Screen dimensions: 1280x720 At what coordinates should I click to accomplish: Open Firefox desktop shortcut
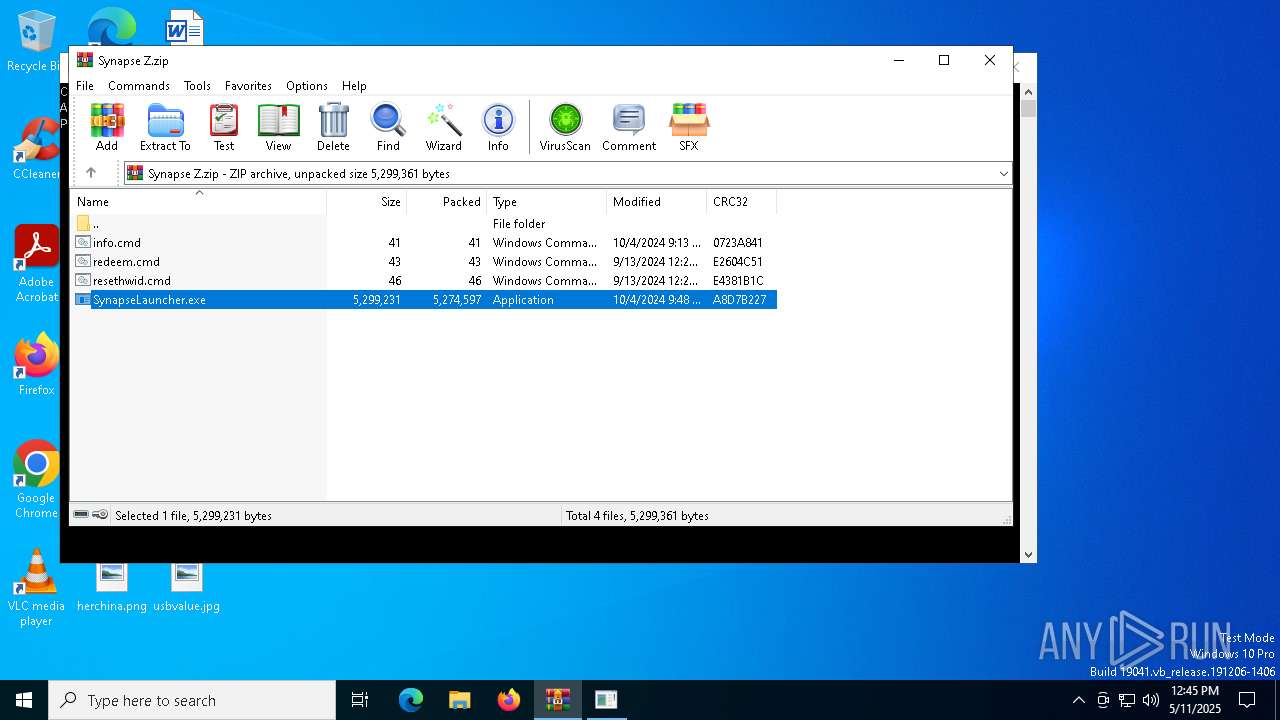click(x=36, y=364)
